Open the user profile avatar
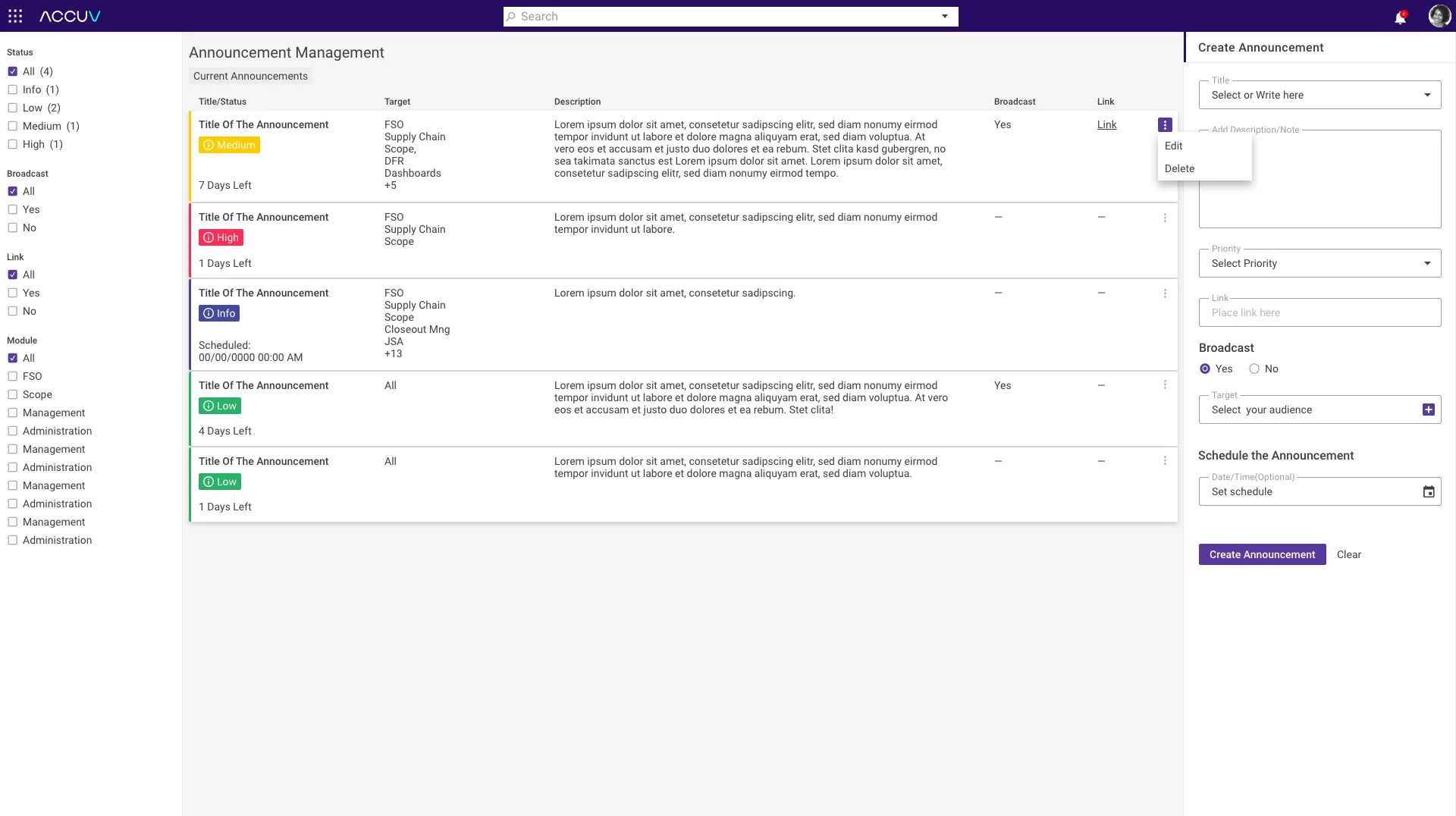Image resolution: width=1456 pixels, height=816 pixels. pos(1439,16)
